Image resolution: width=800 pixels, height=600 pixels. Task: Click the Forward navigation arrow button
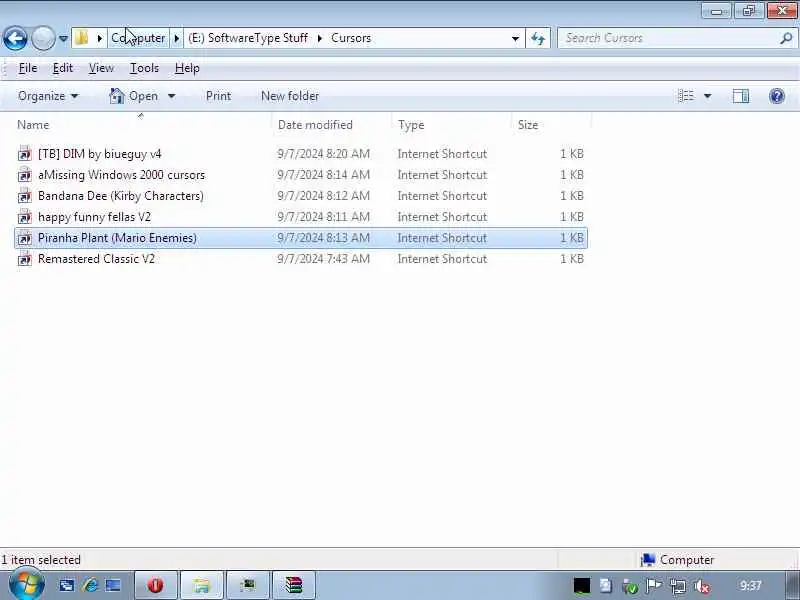click(x=43, y=38)
